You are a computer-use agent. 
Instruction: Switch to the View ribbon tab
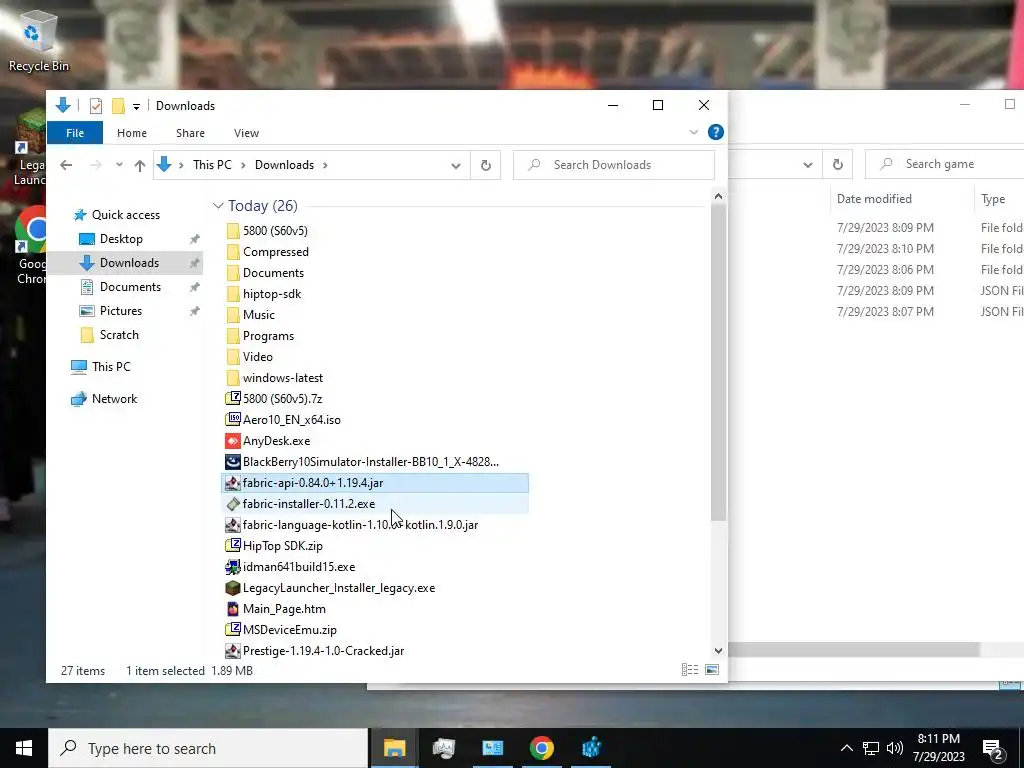pos(246,133)
